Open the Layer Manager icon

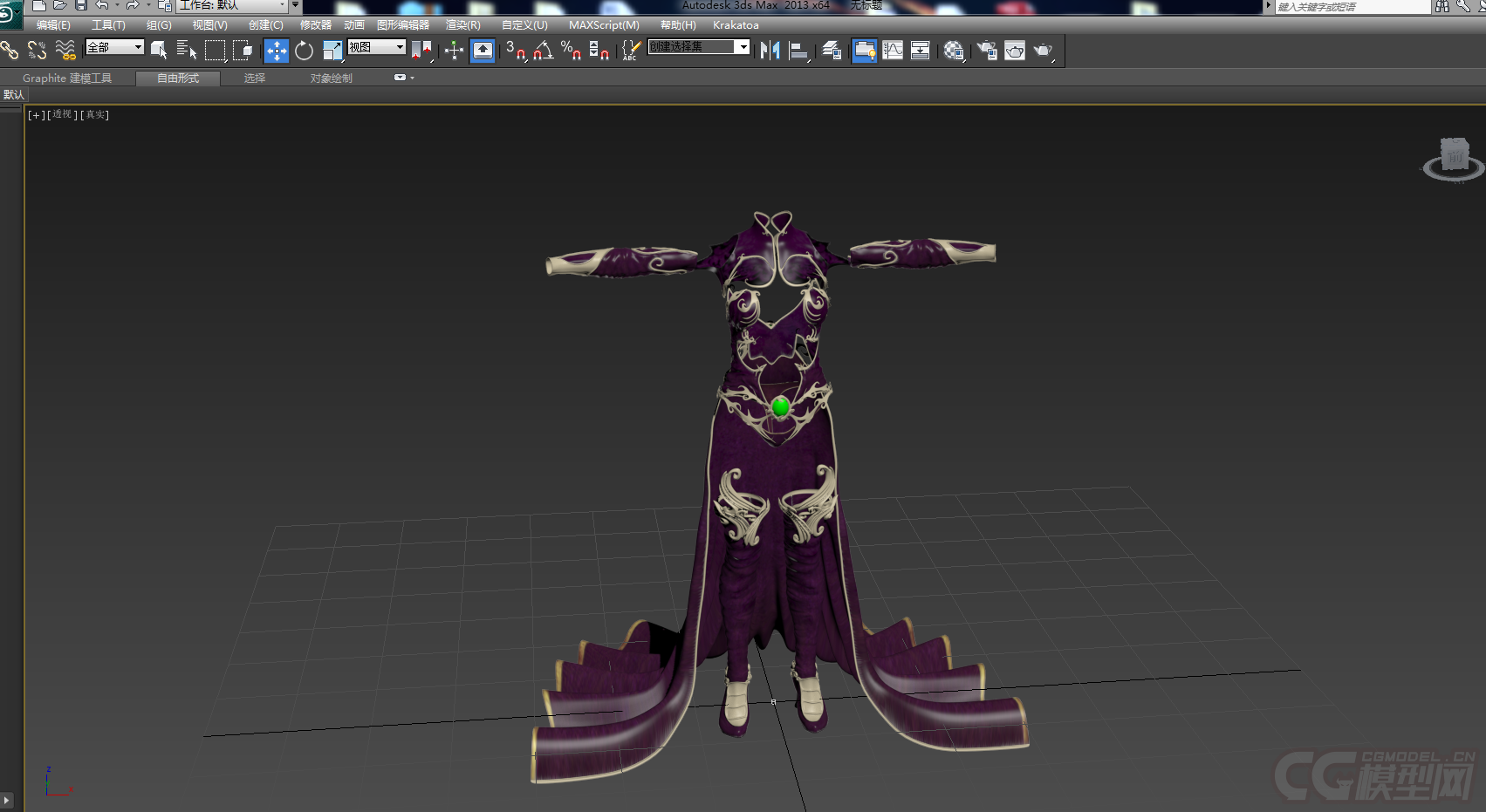[832, 51]
